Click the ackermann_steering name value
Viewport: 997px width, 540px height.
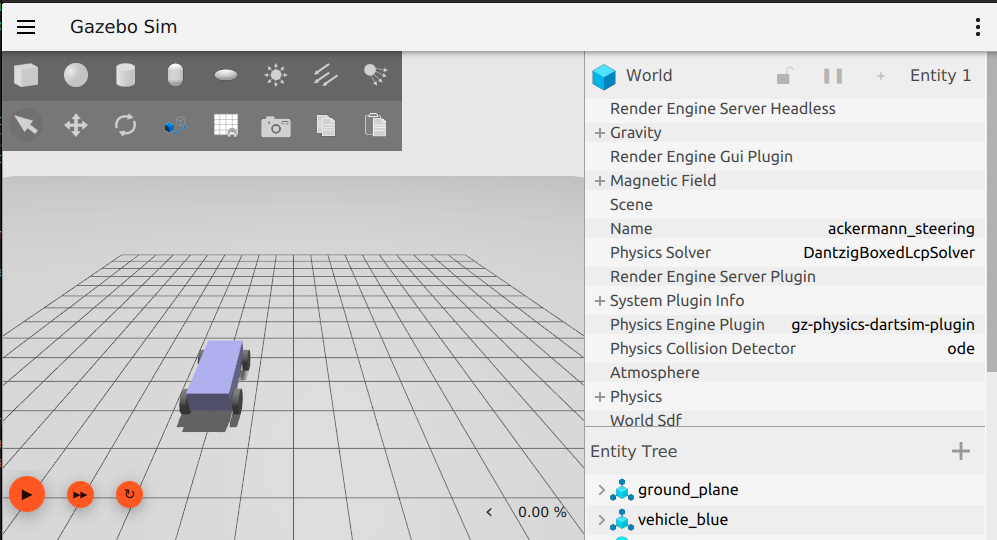coord(901,228)
